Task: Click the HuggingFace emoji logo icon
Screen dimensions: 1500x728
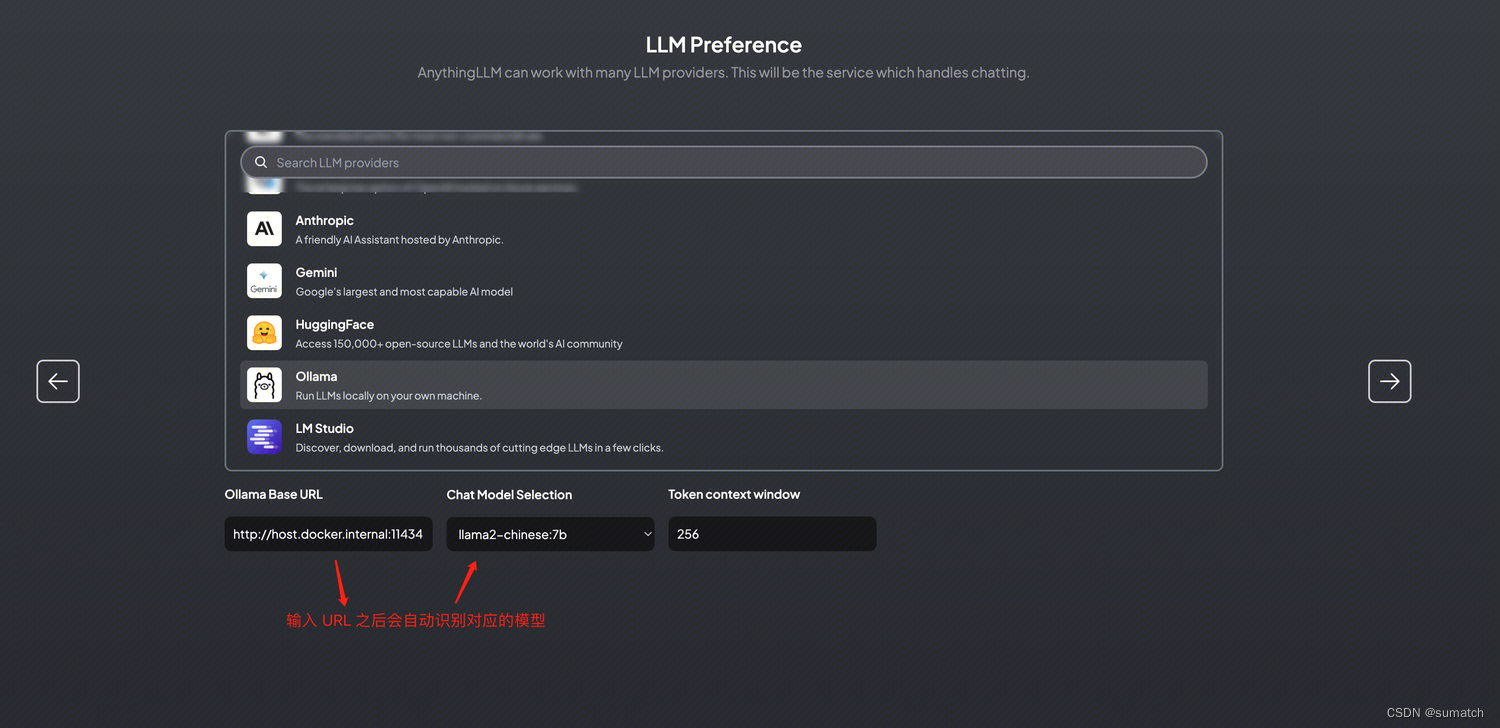Action: click(264, 333)
